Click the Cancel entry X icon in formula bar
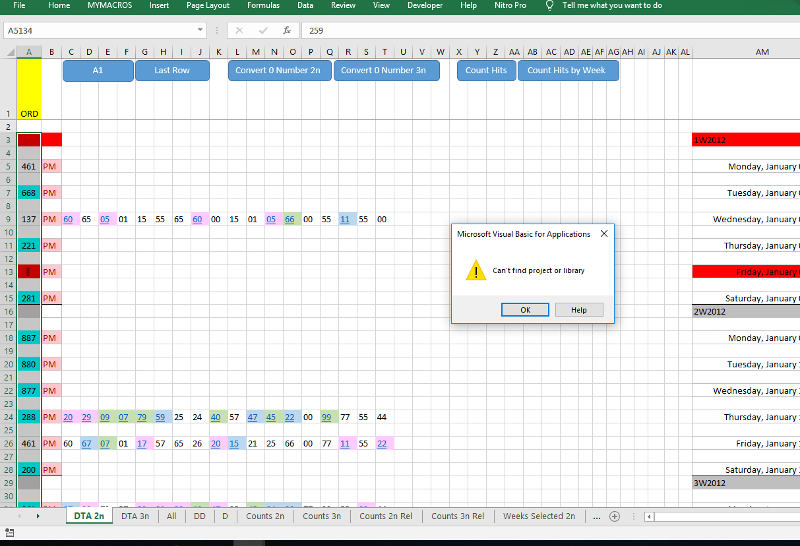 pyautogui.click(x=239, y=31)
